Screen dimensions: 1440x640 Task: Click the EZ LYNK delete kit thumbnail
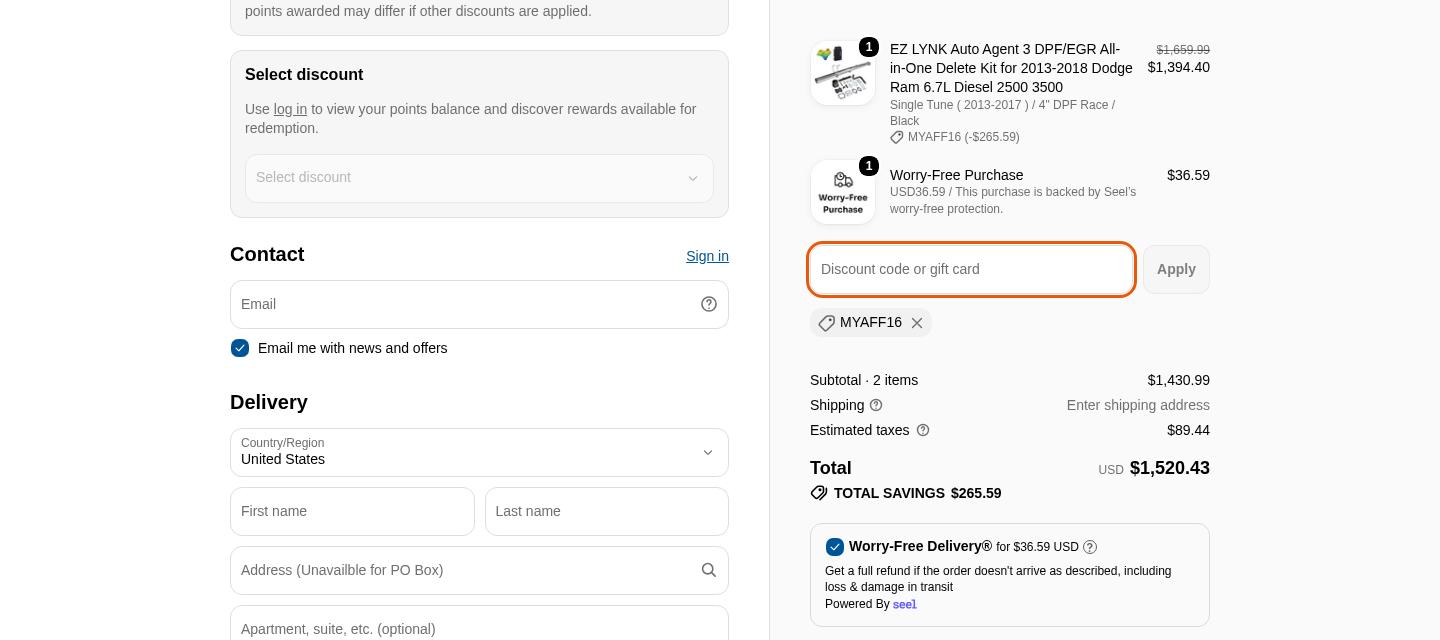pos(843,73)
